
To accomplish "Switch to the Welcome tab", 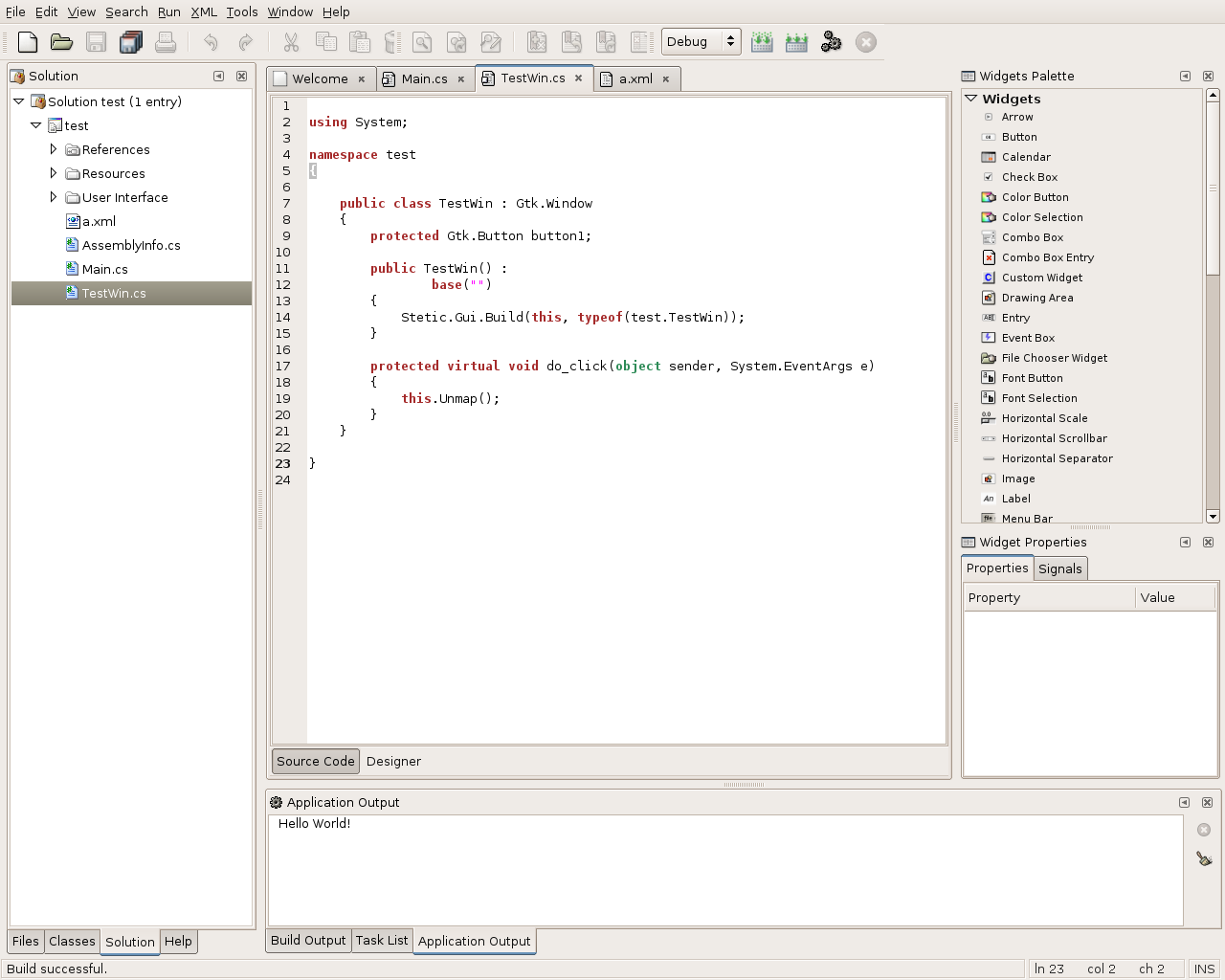I will point(321,78).
